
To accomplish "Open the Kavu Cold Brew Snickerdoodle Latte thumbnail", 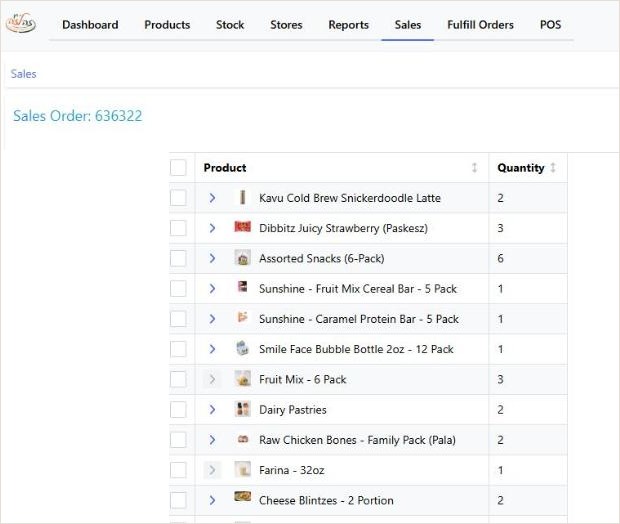I will (242, 197).
